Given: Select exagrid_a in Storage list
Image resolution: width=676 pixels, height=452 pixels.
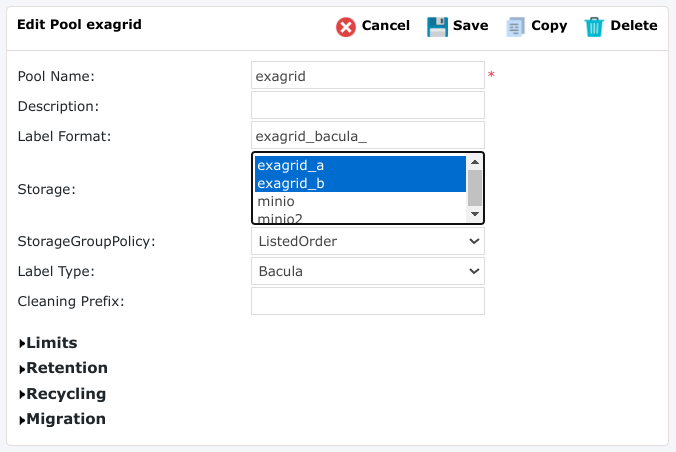Looking at the screenshot, I should (x=360, y=165).
